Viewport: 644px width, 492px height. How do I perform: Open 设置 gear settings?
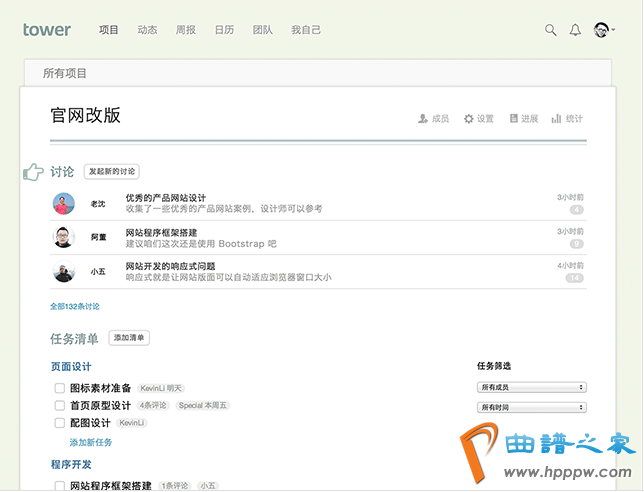469,119
